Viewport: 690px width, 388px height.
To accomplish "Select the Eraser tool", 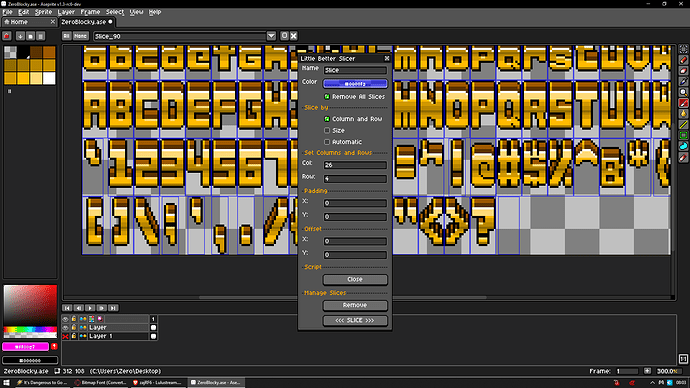I will pos(683,71).
